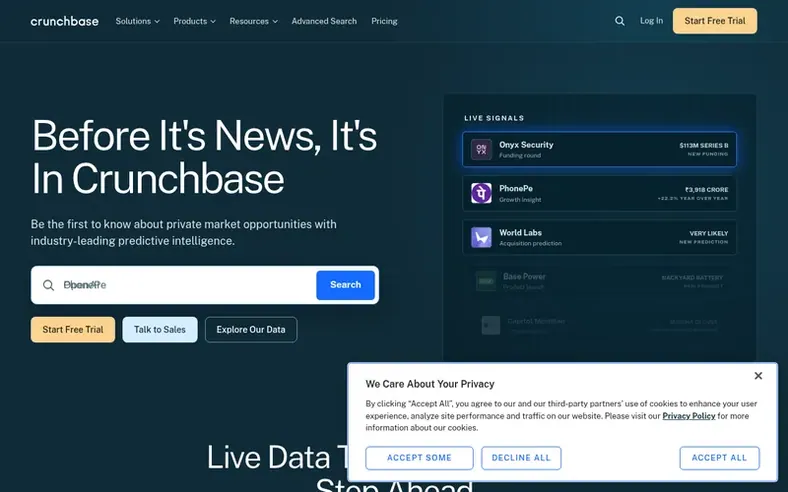Viewport: 788px width, 492px height.
Task: Click the Crunchbase logo
Action: point(64,21)
